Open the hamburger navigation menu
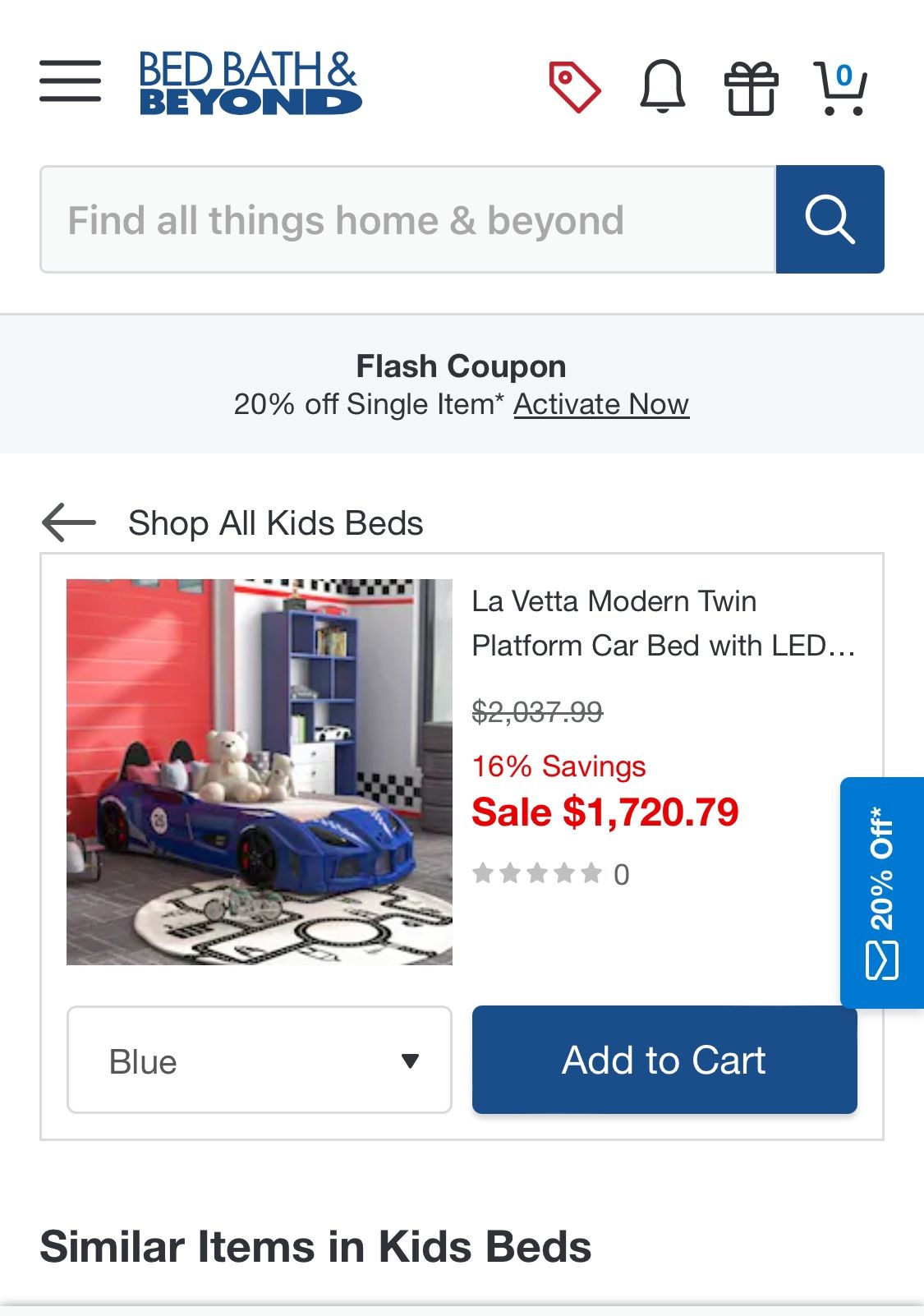Screen dimensions: 924x1316 point(69,82)
